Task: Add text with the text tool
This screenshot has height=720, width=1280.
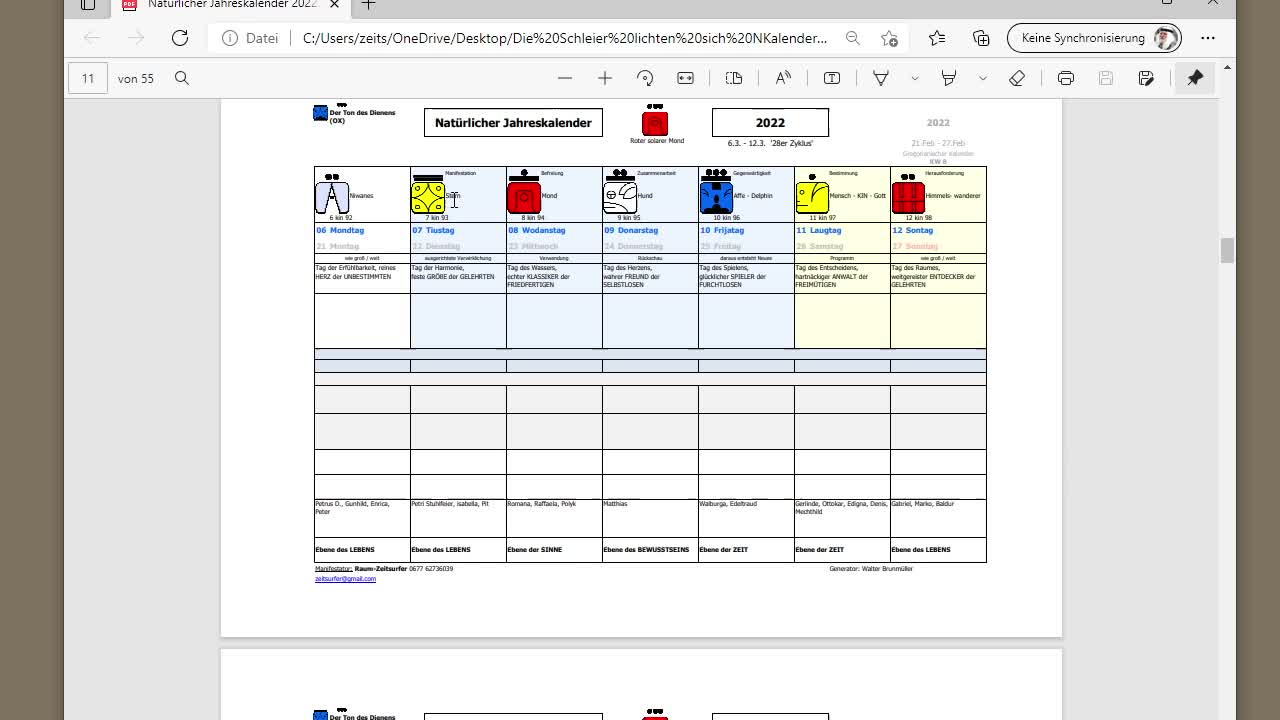Action: [x=832, y=78]
